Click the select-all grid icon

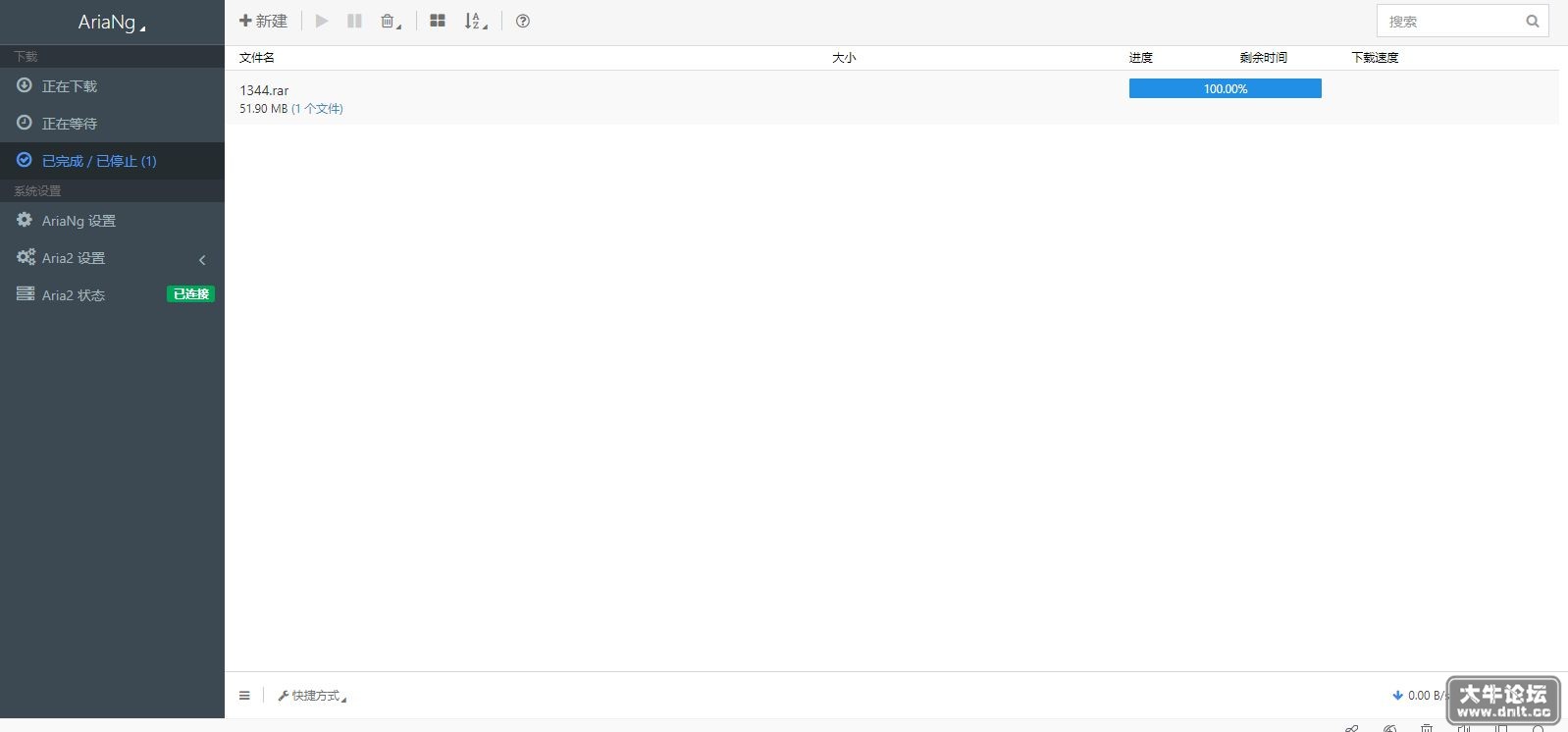pos(438,21)
